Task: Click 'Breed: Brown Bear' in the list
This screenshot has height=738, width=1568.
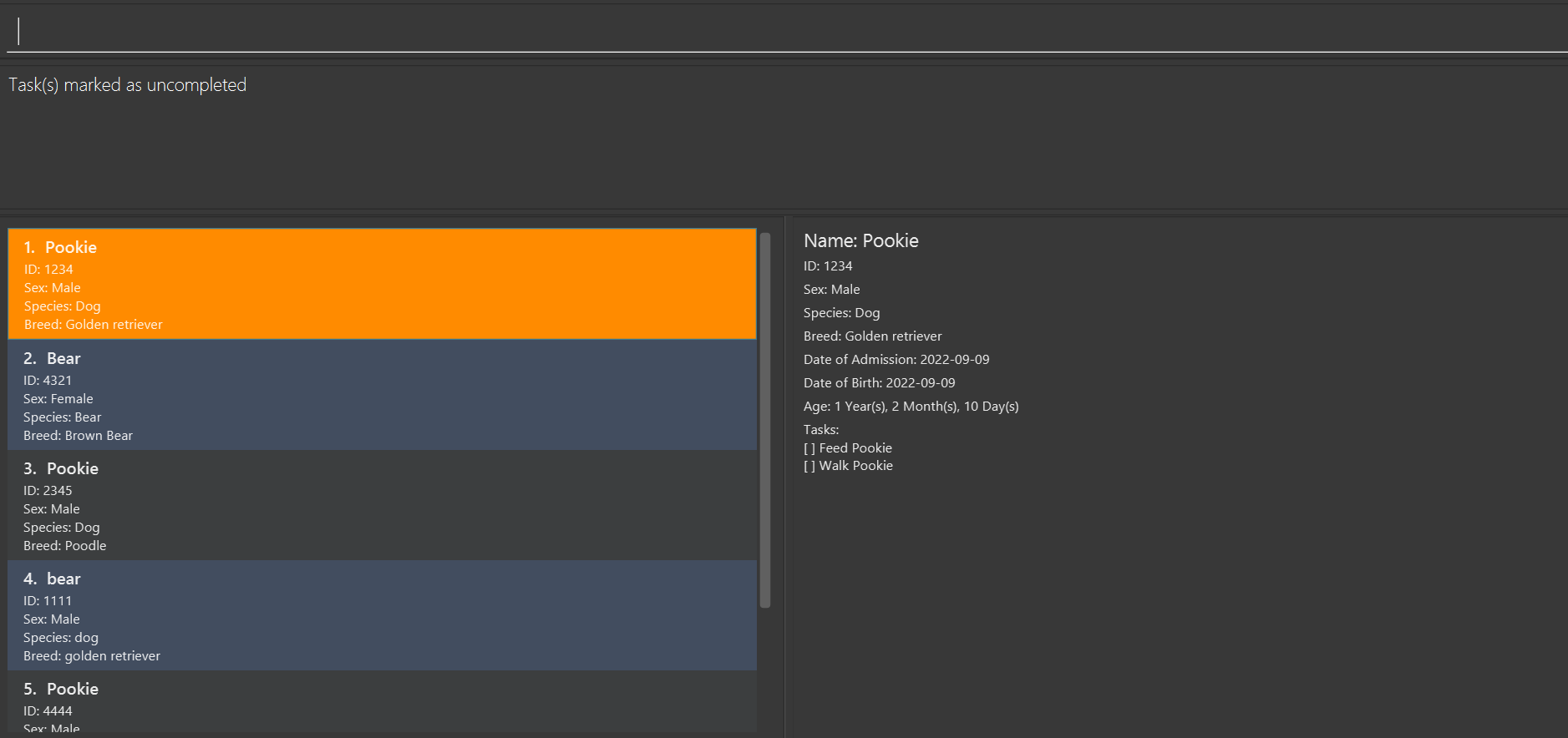Action: [78, 436]
